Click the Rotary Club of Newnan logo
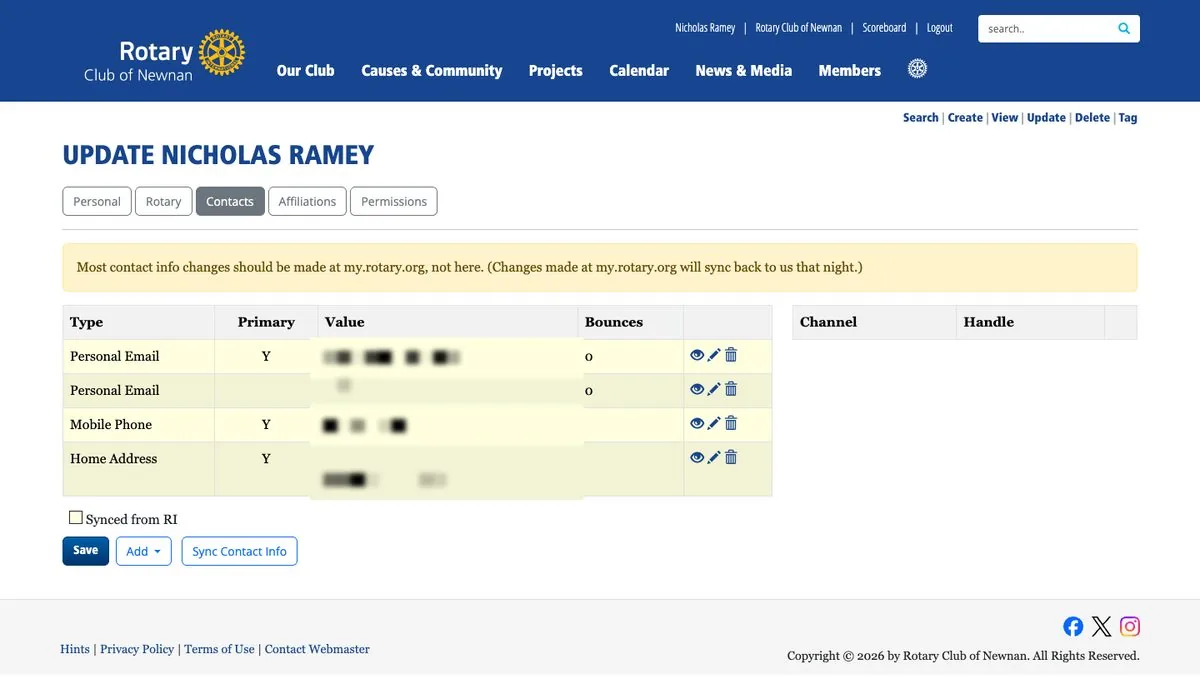 tap(164, 55)
